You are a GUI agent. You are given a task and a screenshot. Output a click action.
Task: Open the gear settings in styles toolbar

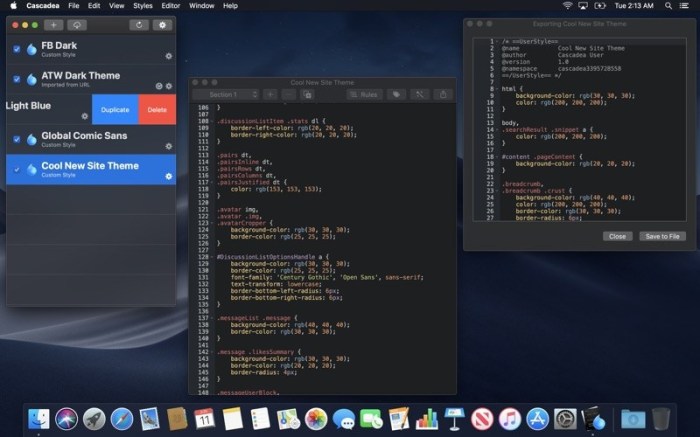click(x=162, y=24)
